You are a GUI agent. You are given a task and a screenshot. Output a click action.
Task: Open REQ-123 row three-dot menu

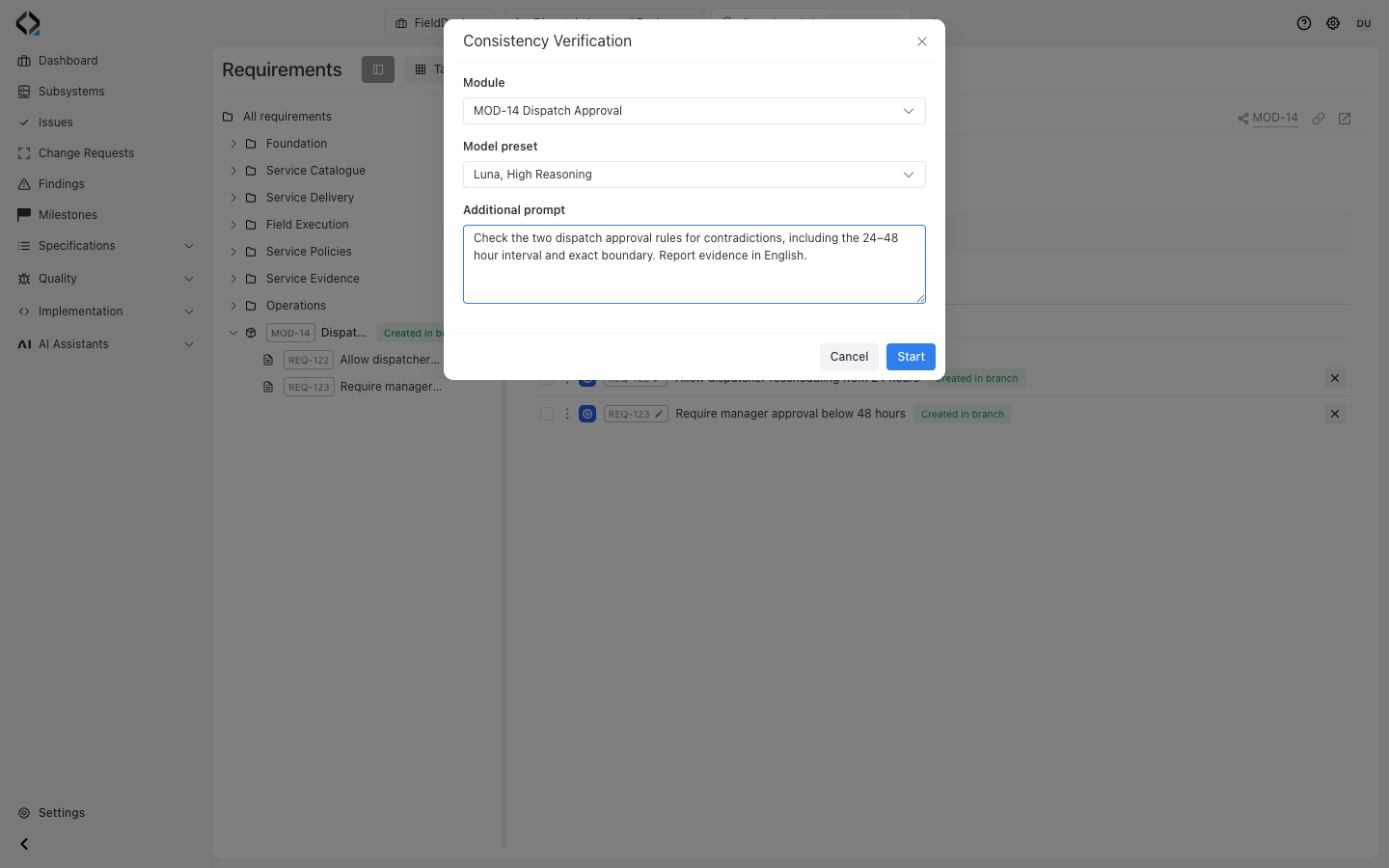[567, 414]
